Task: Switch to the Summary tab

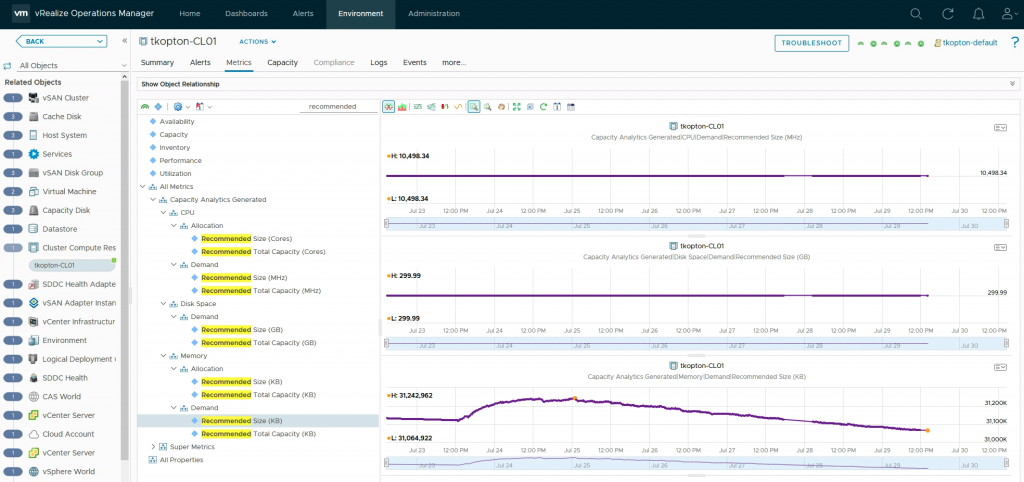Action: 157,63
